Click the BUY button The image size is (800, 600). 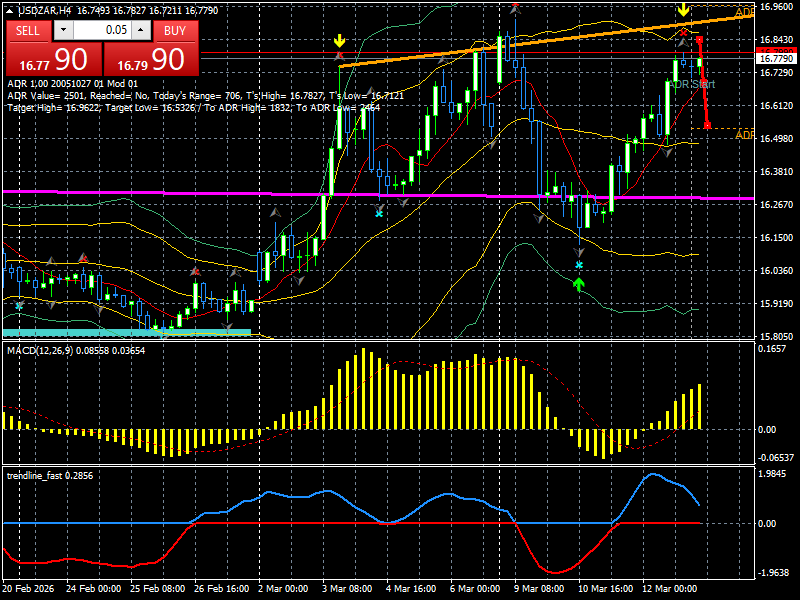(x=175, y=31)
